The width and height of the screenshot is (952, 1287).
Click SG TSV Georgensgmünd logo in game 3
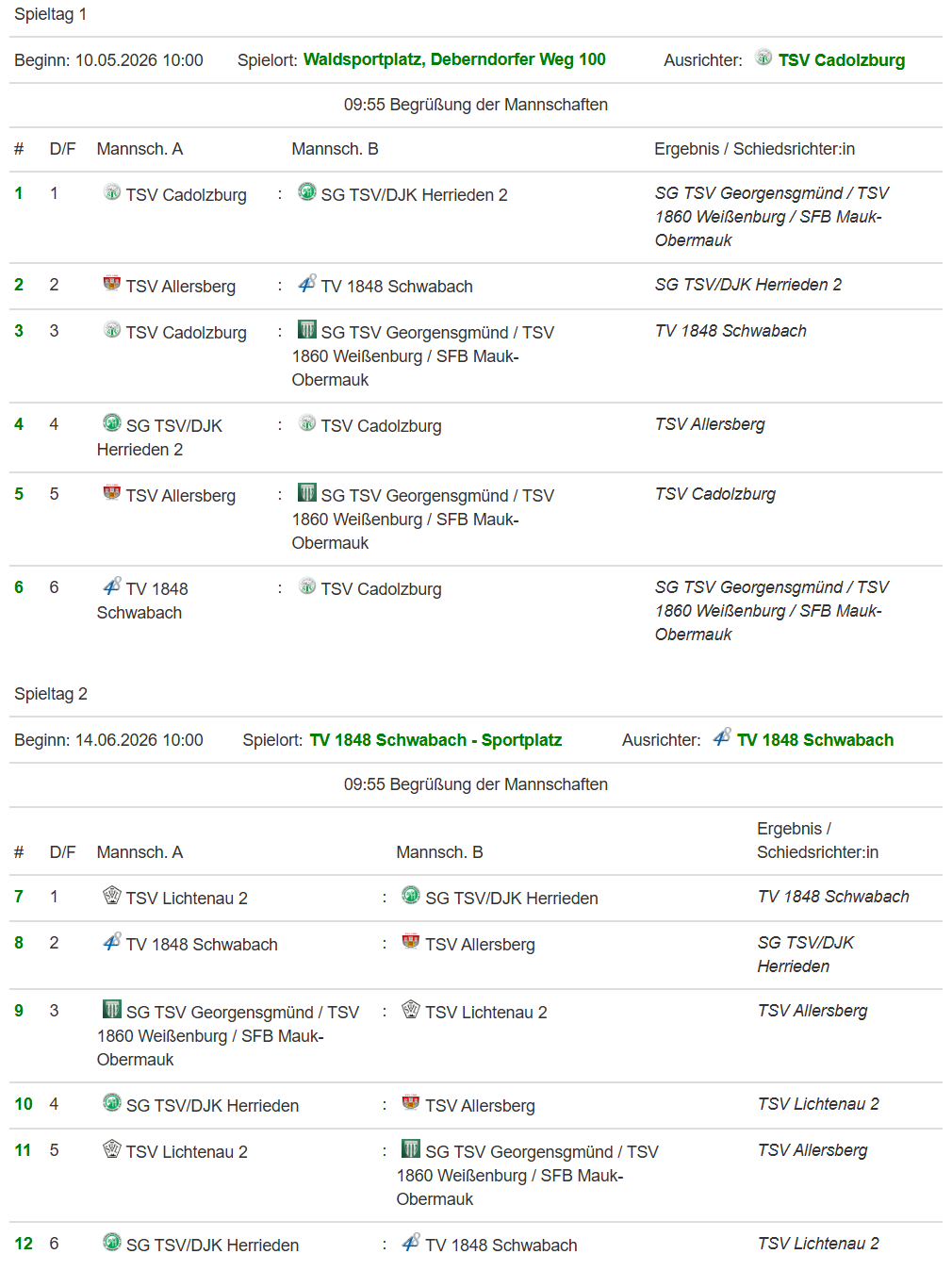[306, 330]
